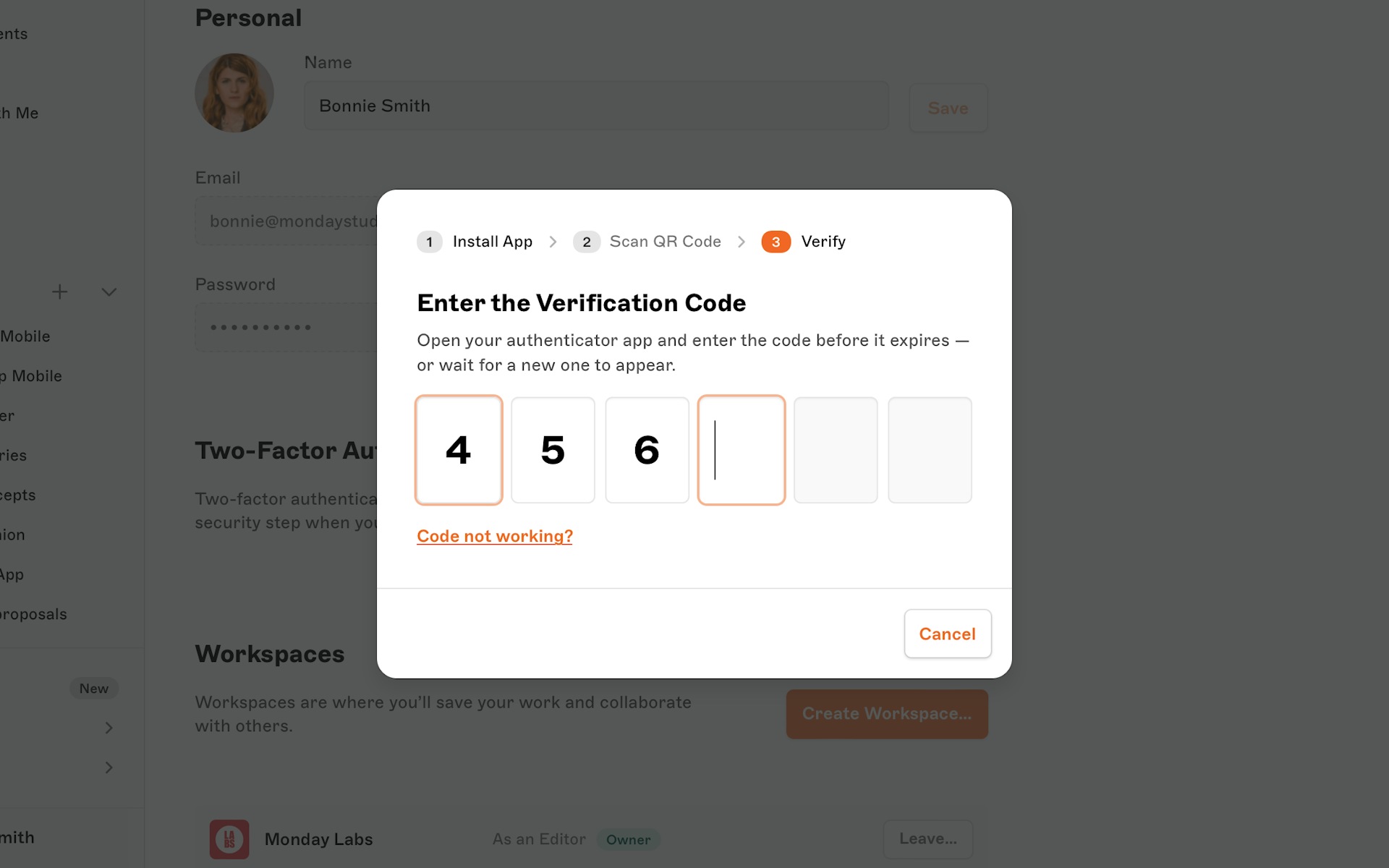The image size is (1389, 868).
Task: Open the chevron dropdown next to the sidebar plus
Action: pos(109,292)
